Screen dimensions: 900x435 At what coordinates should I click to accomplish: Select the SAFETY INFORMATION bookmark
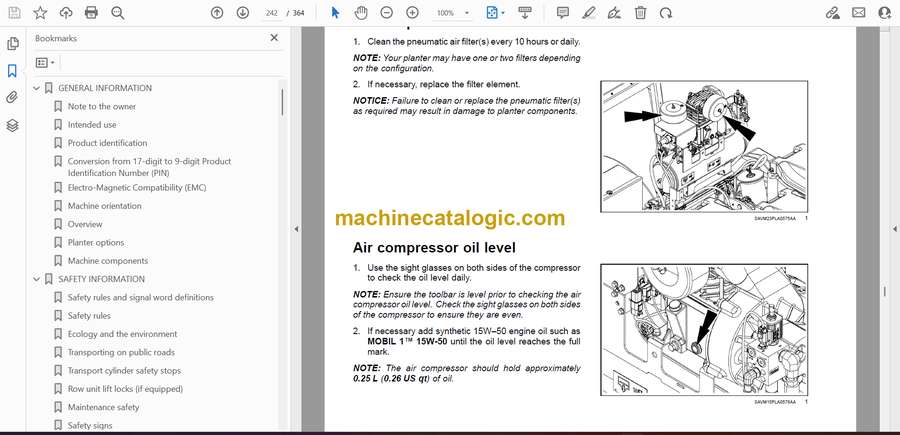(102, 279)
